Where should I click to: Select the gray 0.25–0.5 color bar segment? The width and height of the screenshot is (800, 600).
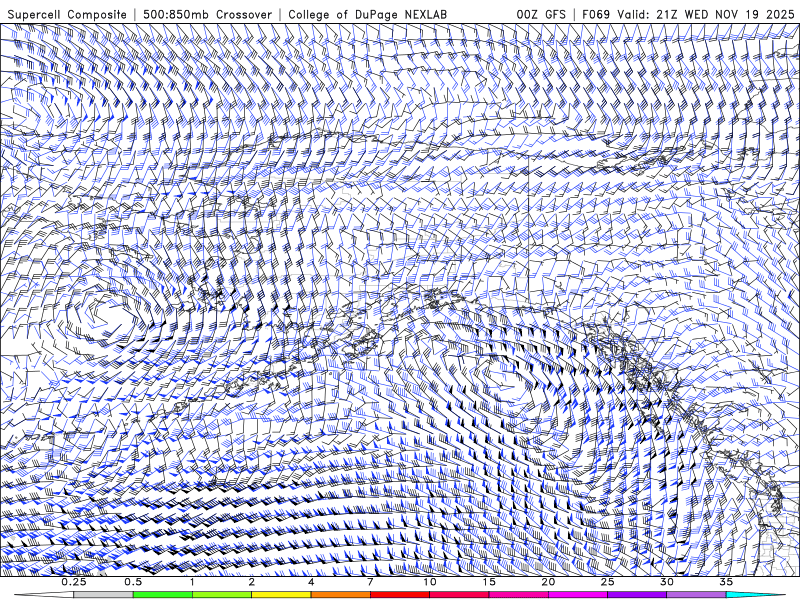click(x=104, y=595)
